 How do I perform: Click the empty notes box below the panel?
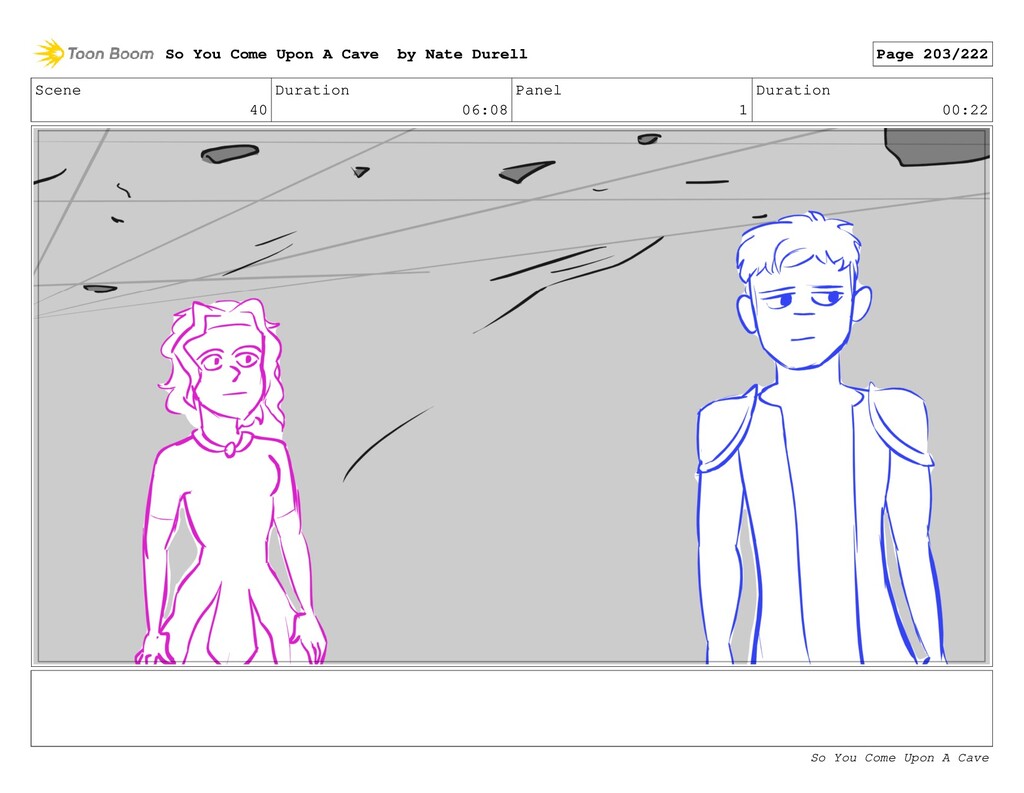511,708
